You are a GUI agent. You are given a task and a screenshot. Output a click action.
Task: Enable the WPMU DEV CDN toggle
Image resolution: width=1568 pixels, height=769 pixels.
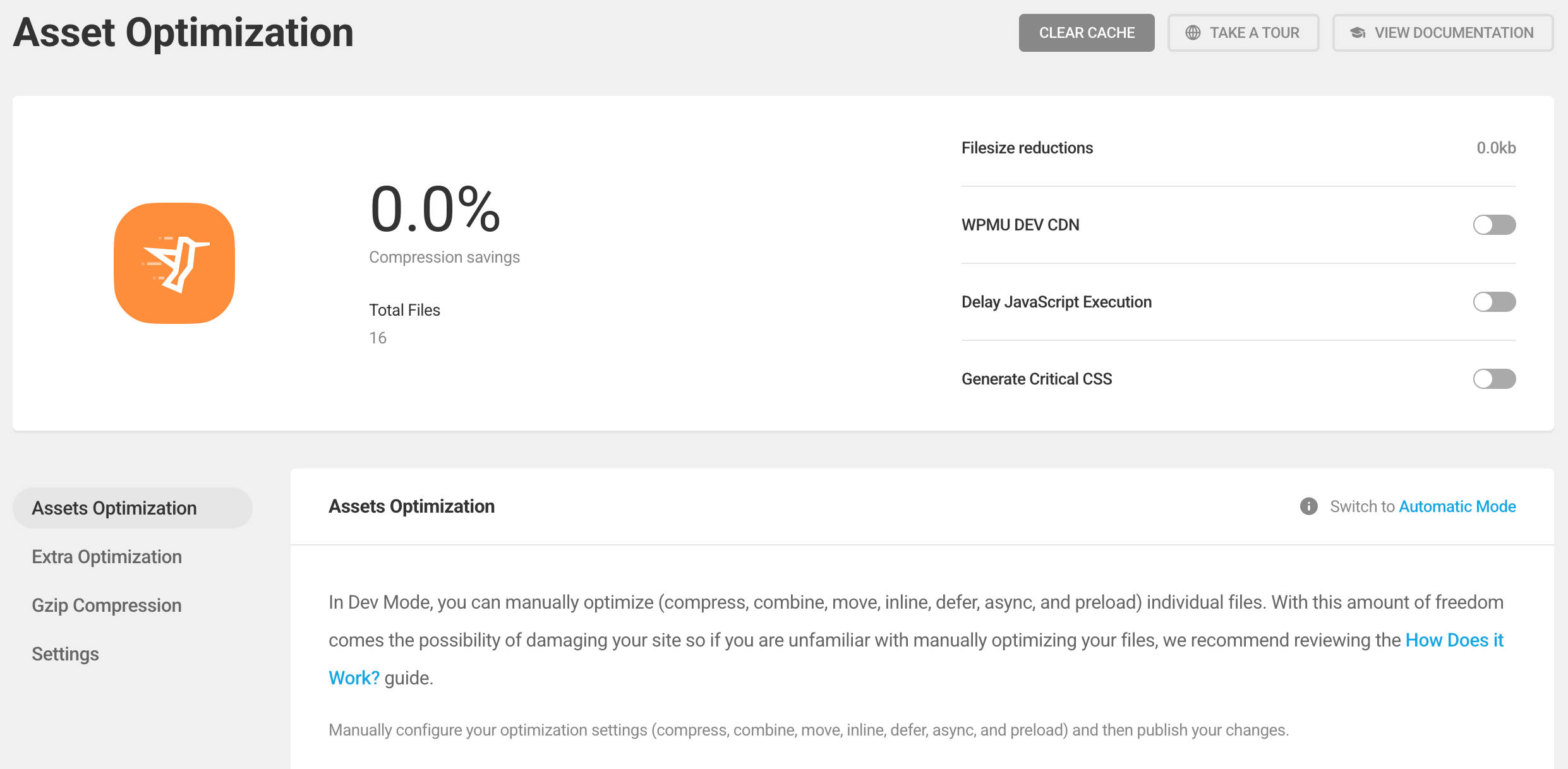coord(1494,225)
